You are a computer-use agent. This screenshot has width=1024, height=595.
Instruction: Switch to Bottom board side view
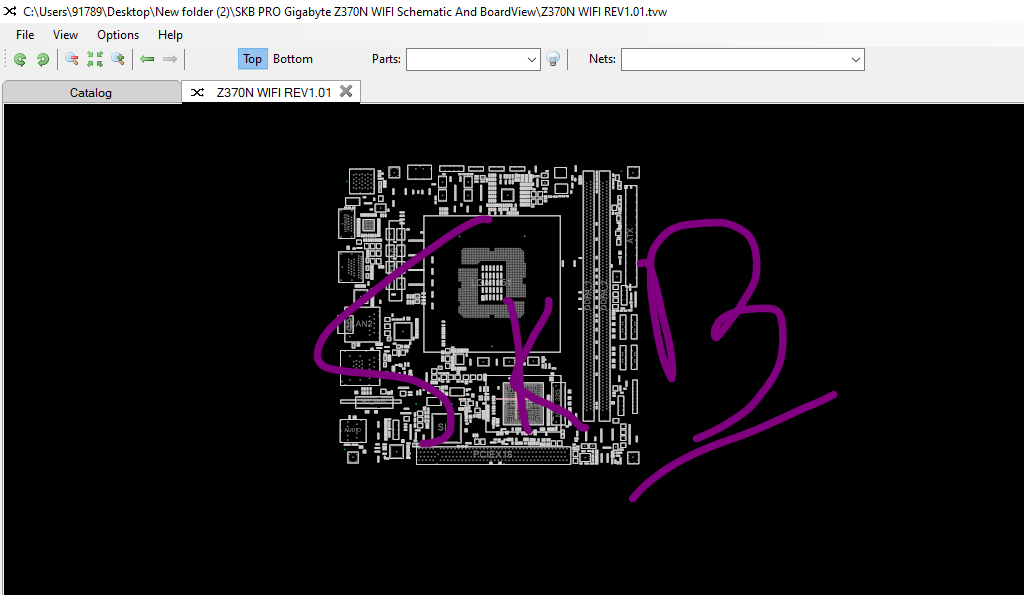(293, 59)
